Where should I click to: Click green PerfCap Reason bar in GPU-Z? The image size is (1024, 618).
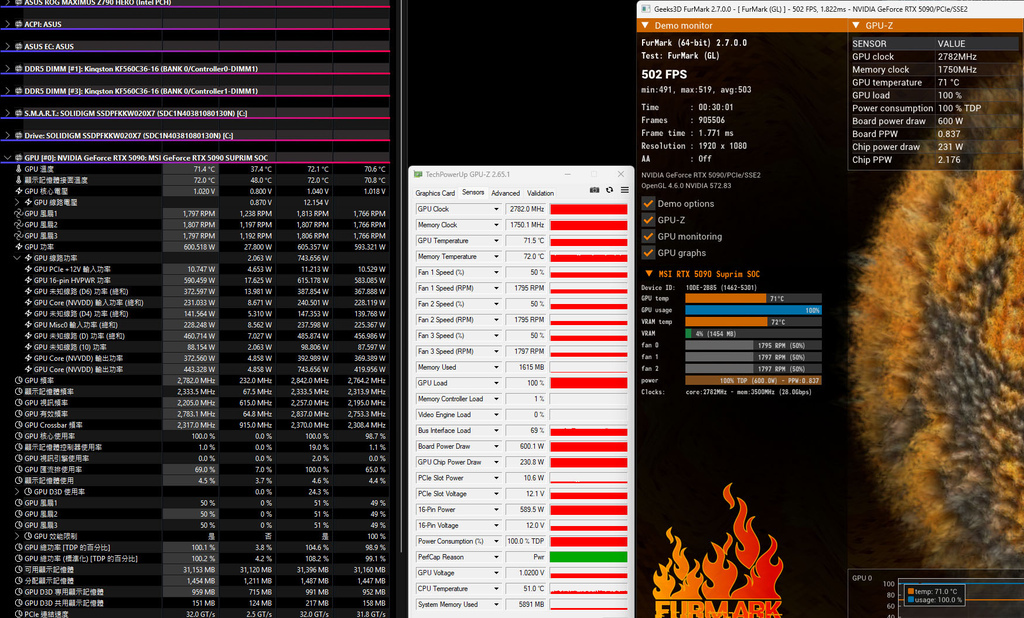588,557
